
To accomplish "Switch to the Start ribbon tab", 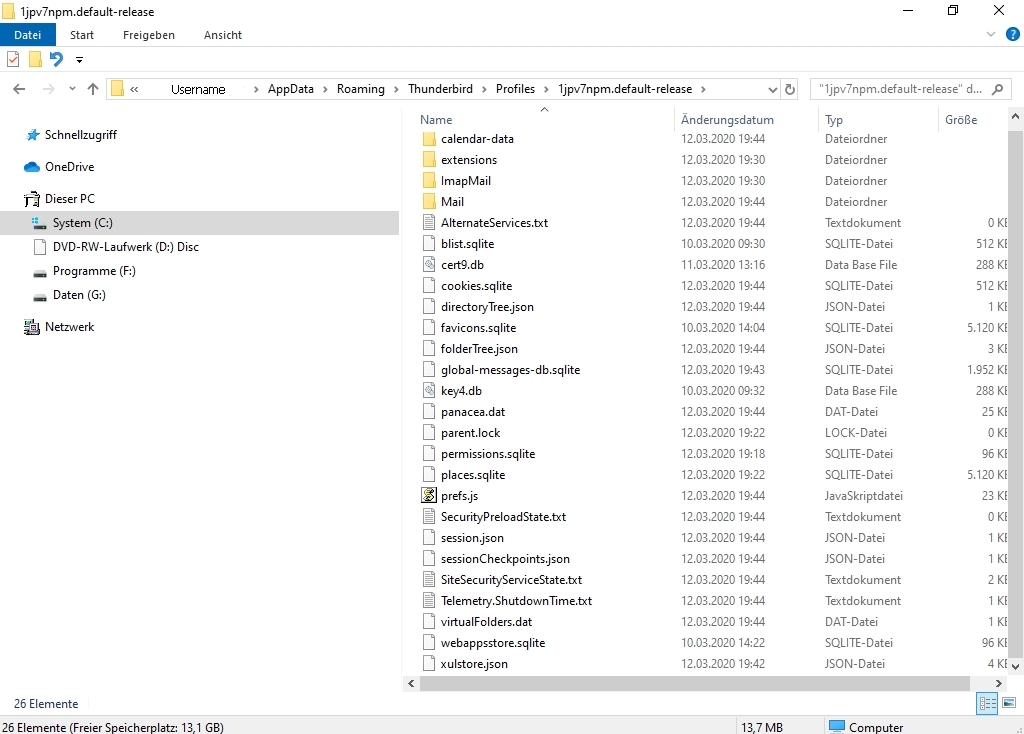I will (x=82, y=35).
